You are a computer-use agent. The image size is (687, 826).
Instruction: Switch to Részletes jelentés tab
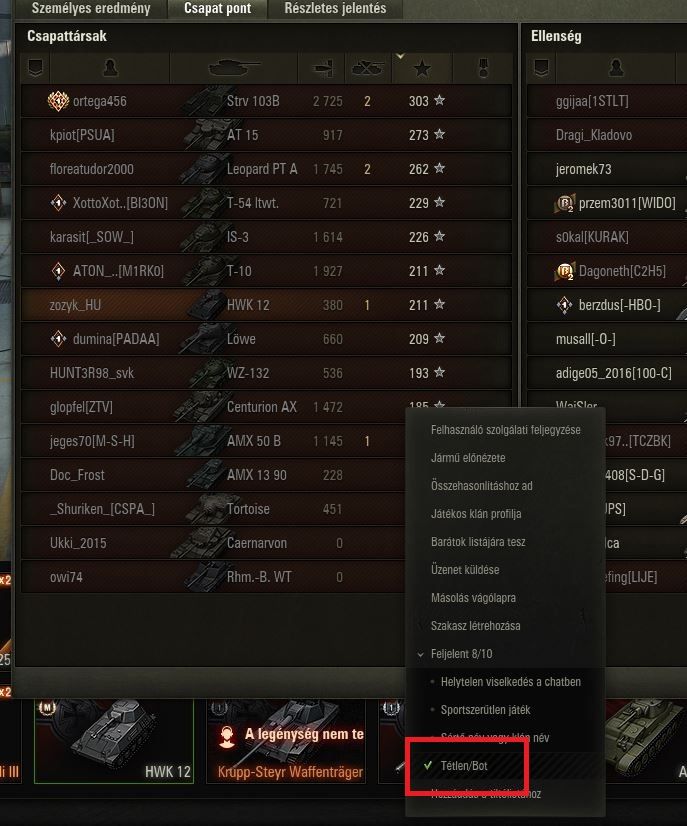point(335,8)
